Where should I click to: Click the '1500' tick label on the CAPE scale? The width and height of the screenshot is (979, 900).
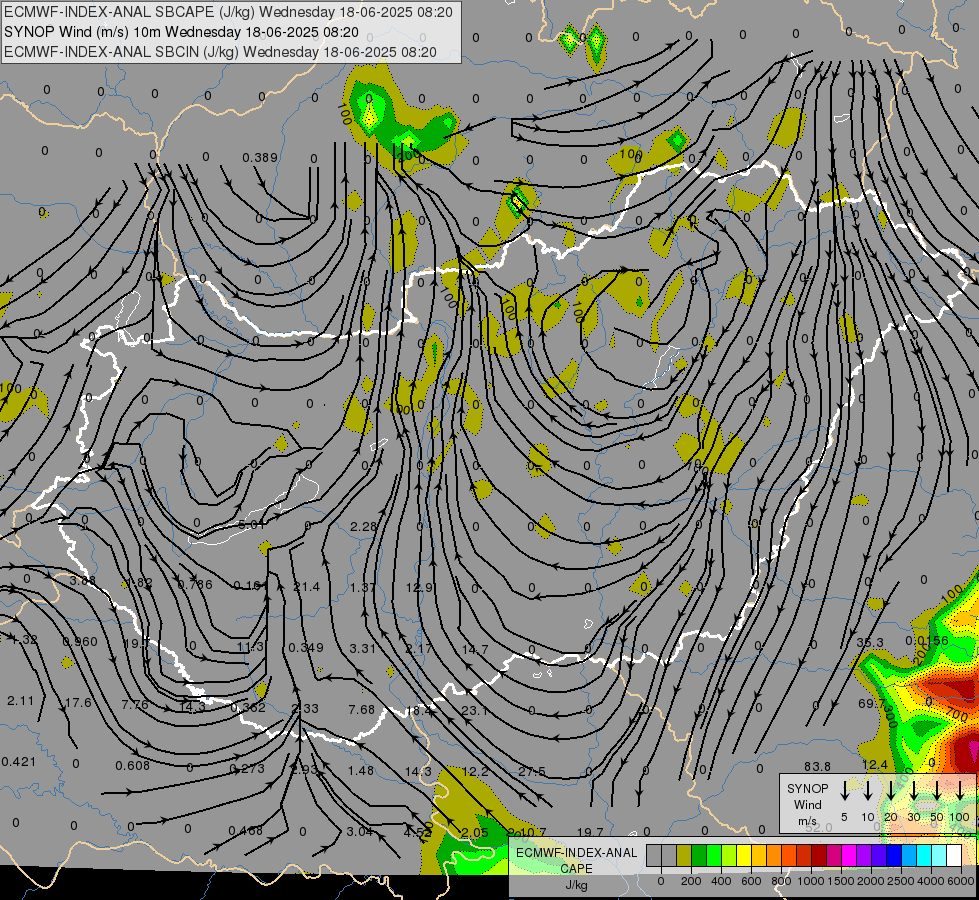(841, 881)
